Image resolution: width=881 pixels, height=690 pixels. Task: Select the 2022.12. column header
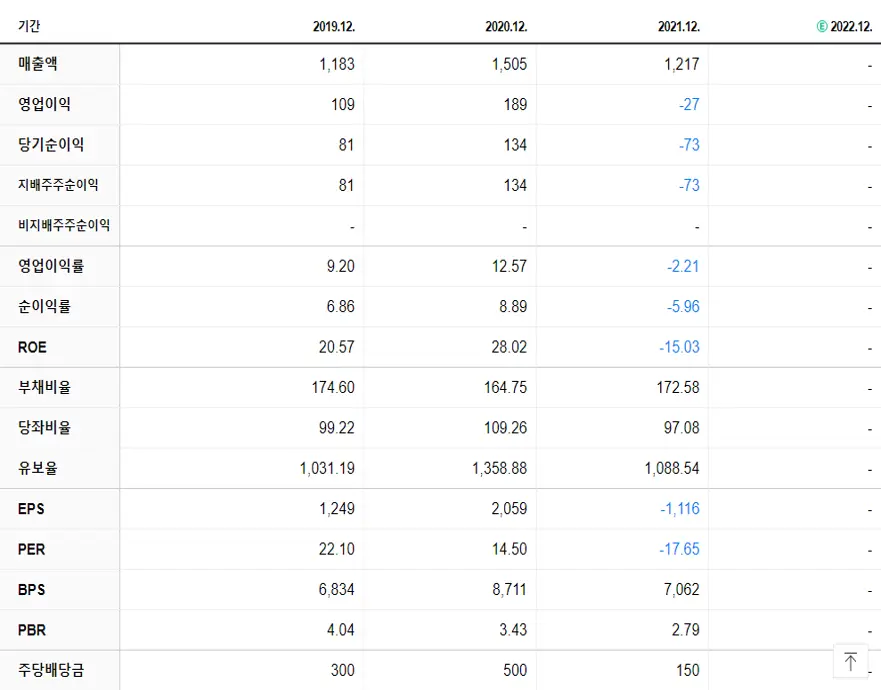tap(851, 26)
